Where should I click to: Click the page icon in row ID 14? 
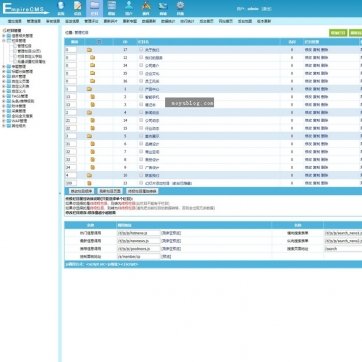click(93, 120)
